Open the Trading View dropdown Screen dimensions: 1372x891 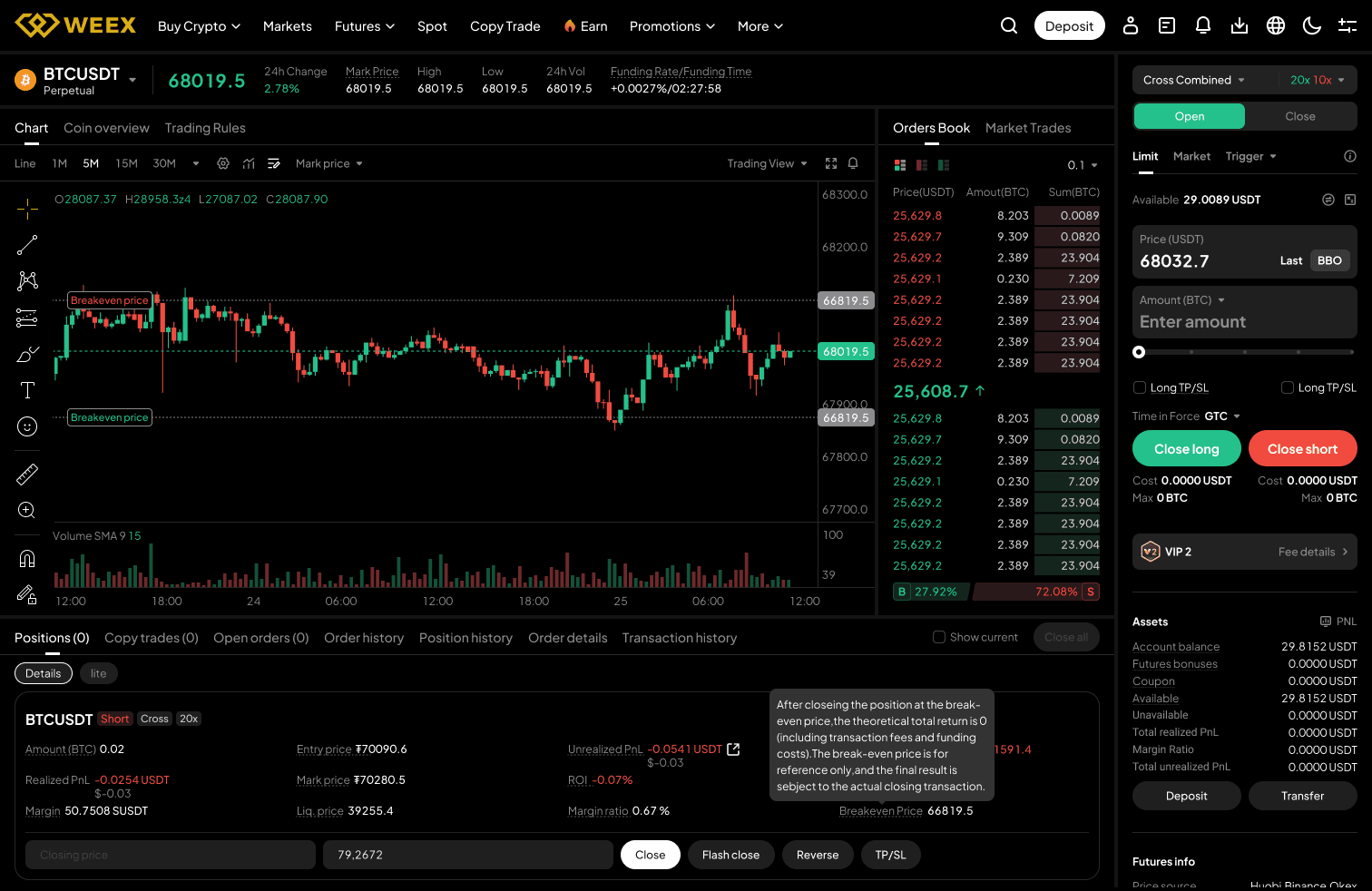click(x=767, y=164)
